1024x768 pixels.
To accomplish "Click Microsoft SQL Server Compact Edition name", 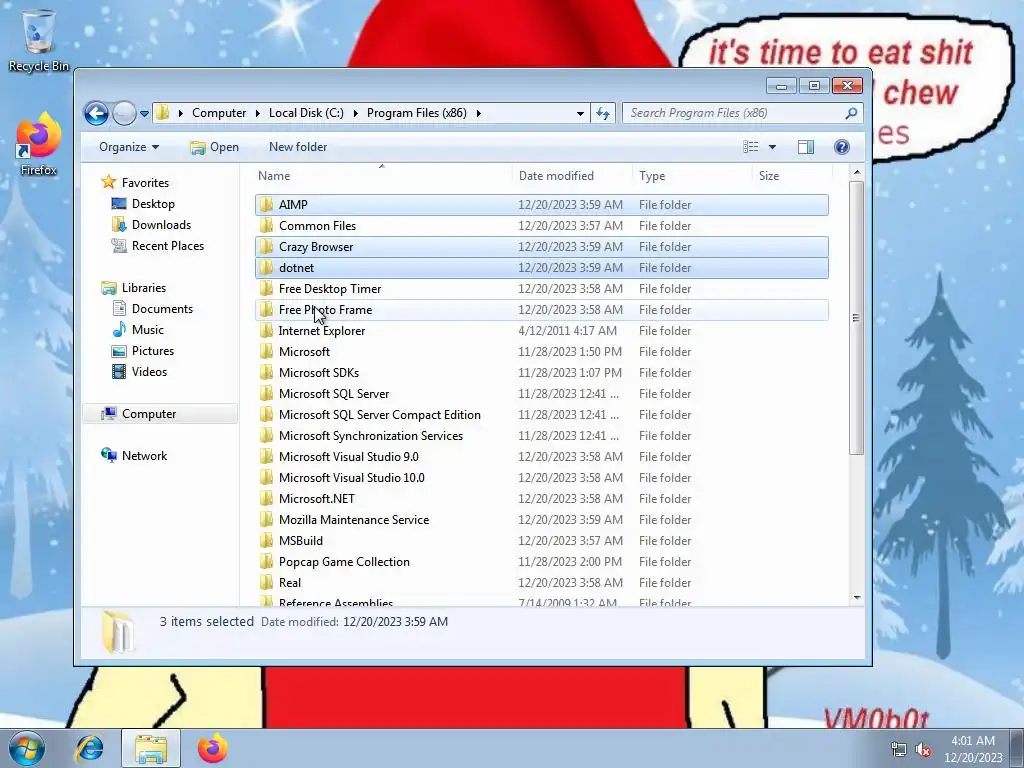I will coord(379,415).
